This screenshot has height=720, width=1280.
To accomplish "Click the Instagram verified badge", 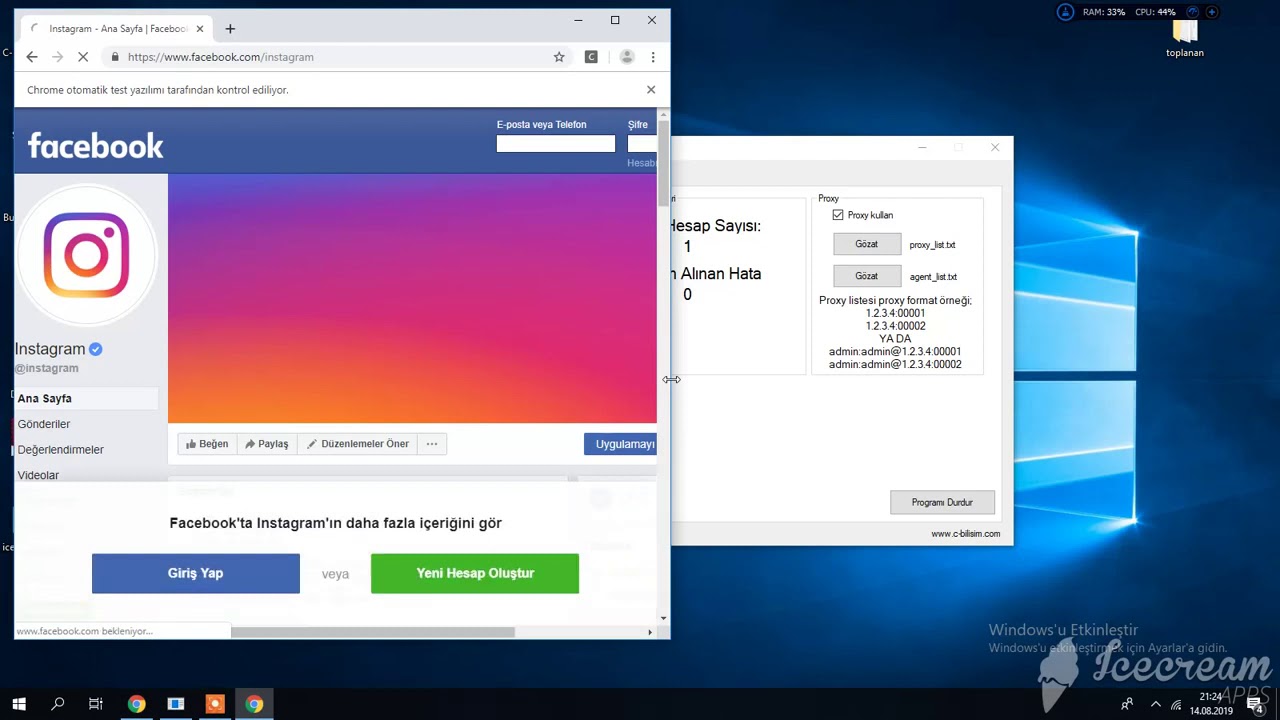I will [96, 349].
